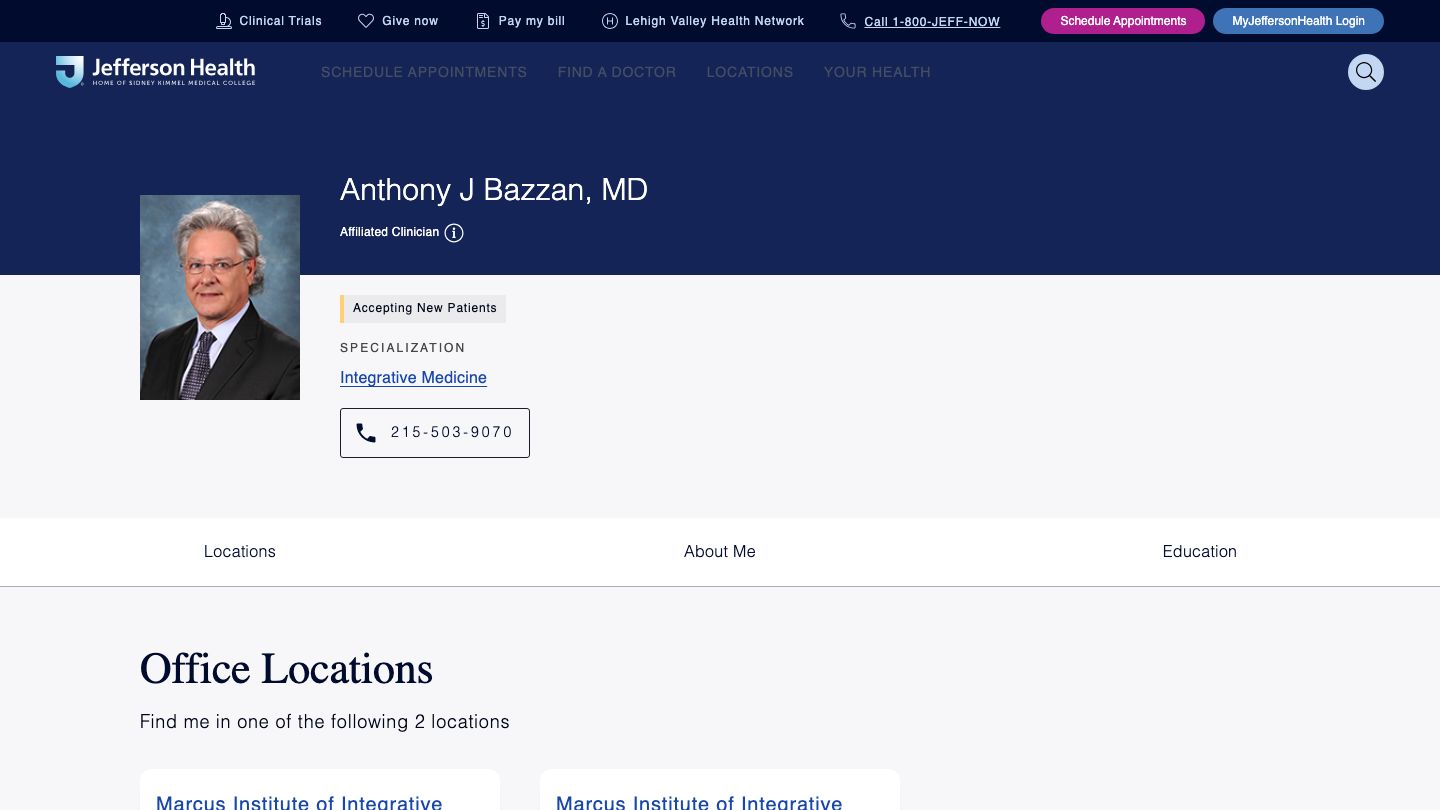1440x810 pixels.
Task: Open the search magnifier icon
Action: pyautogui.click(x=1366, y=72)
